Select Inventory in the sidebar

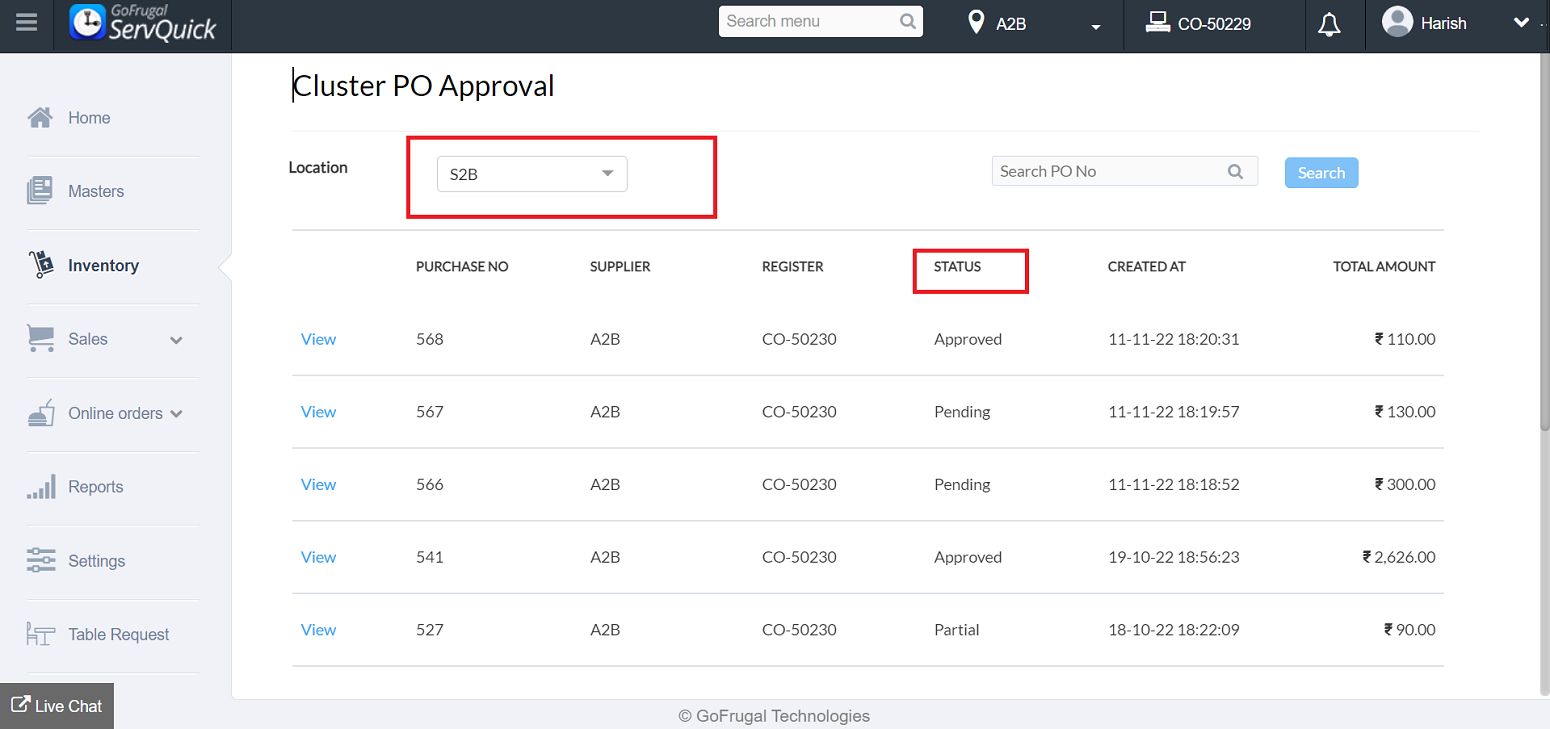[103, 266]
